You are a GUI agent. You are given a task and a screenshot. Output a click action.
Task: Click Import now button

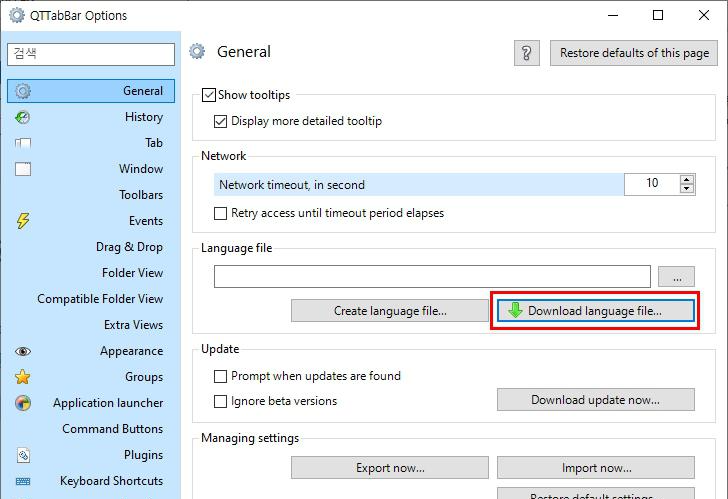(596, 467)
